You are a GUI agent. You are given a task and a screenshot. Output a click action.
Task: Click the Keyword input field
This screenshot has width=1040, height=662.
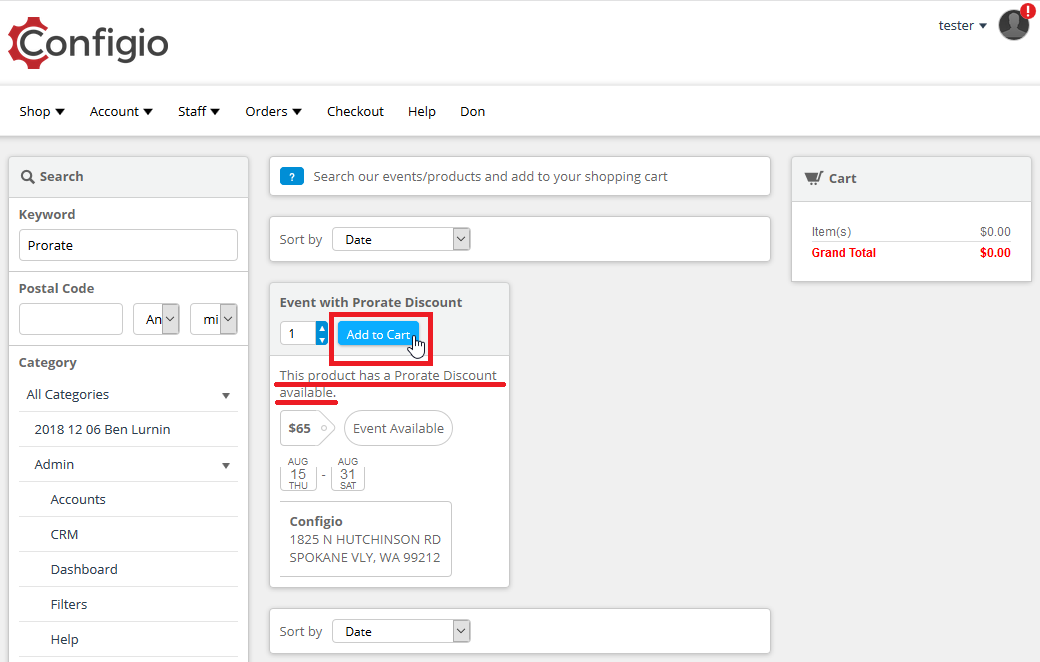(x=128, y=245)
